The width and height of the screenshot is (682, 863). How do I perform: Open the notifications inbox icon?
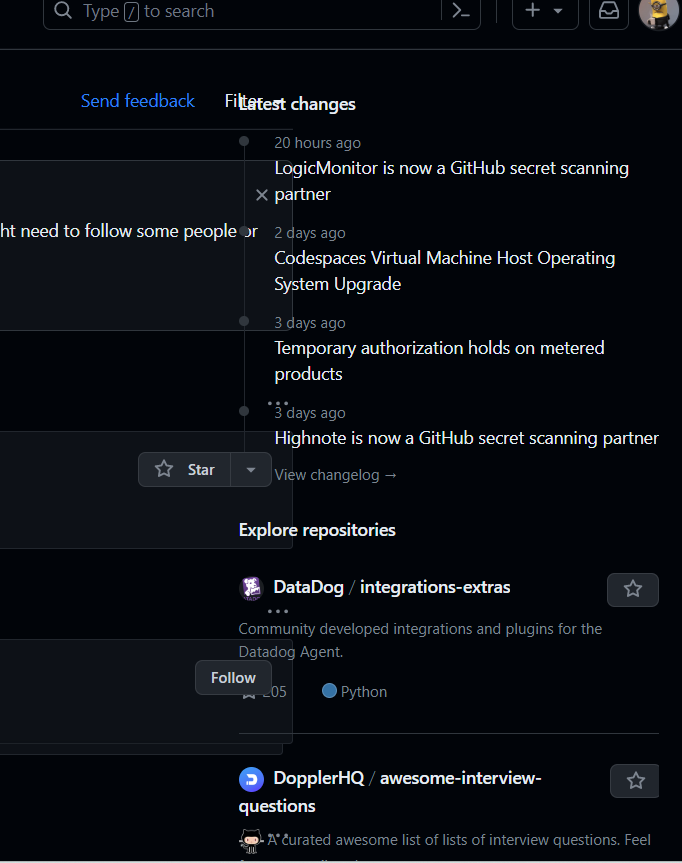coord(608,12)
